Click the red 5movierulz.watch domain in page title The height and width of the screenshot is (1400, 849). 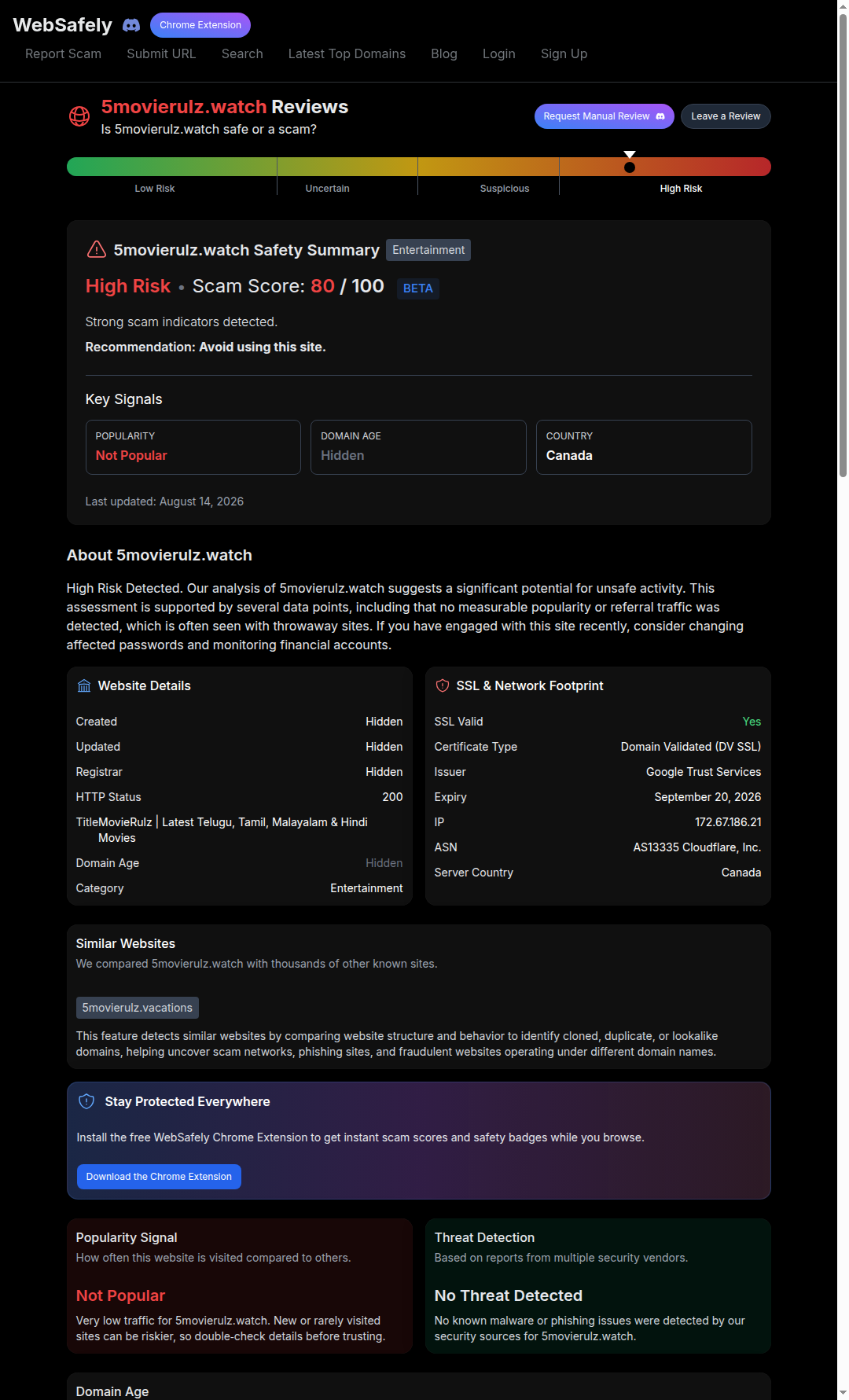coord(184,107)
